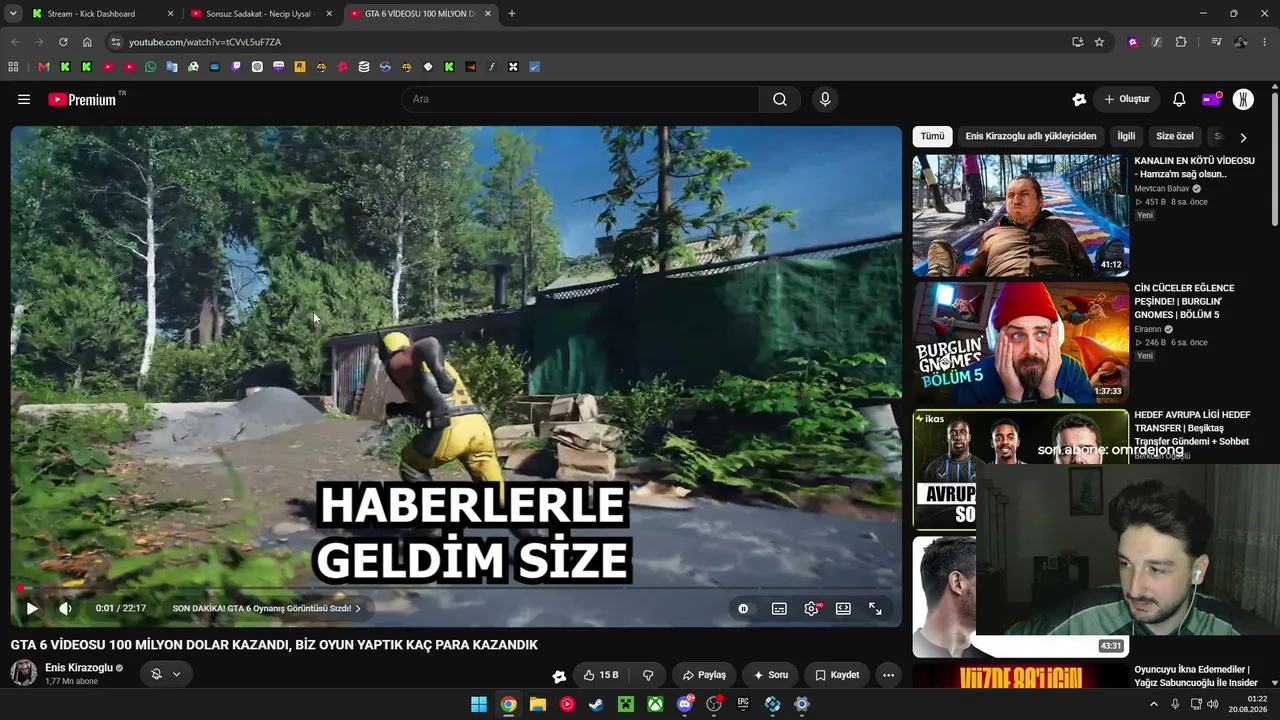Show more filter chips arrow
Image resolution: width=1280 pixels, height=720 pixels.
pyautogui.click(x=1243, y=137)
